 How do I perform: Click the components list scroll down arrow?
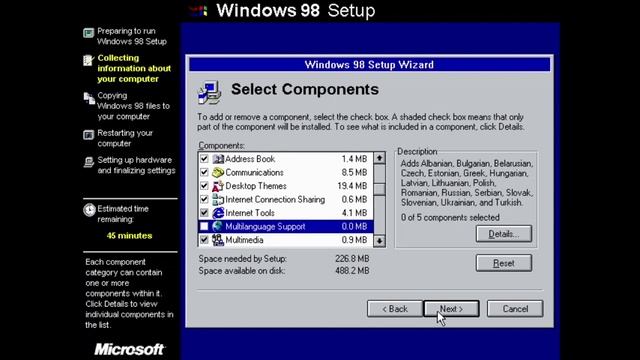point(379,241)
